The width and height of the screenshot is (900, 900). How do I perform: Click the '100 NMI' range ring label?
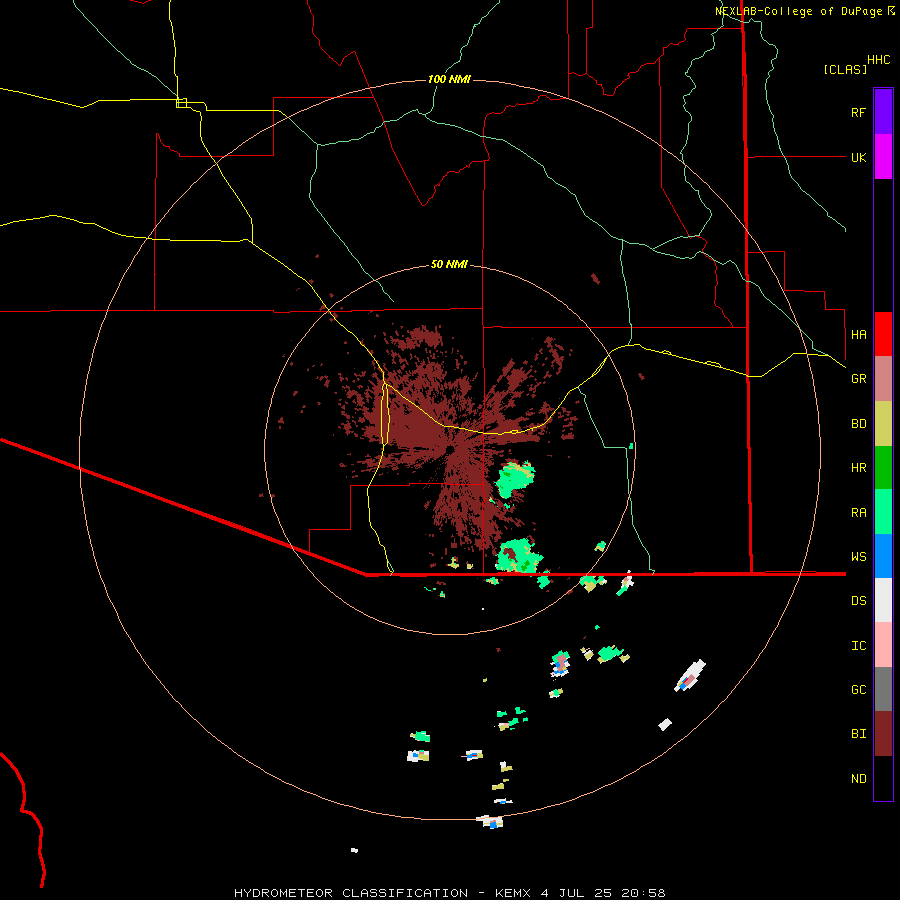449,79
